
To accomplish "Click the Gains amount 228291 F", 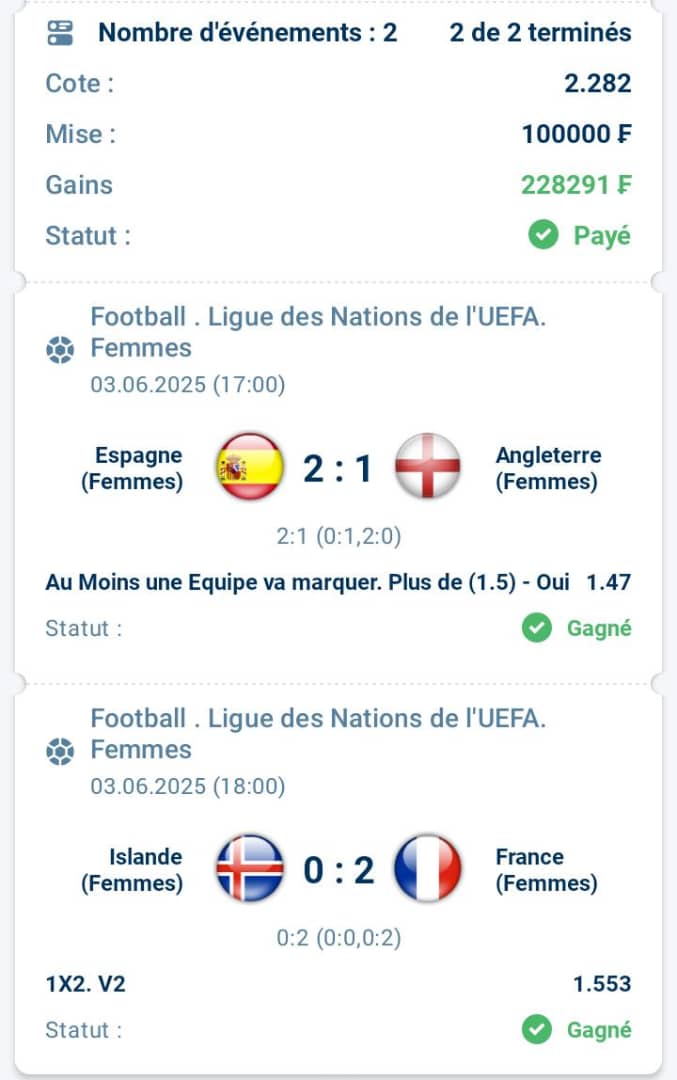I will pyautogui.click(x=576, y=185).
